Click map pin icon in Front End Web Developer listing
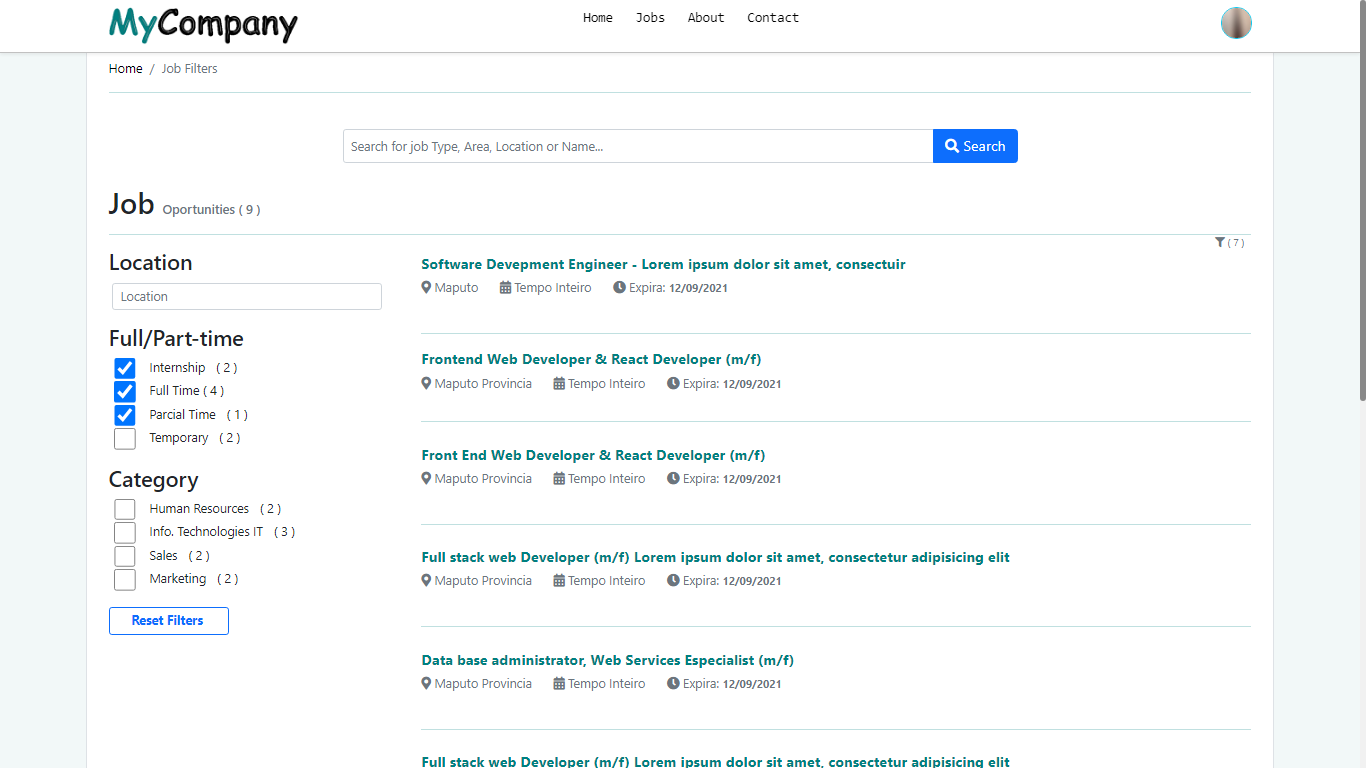Image resolution: width=1366 pixels, height=768 pixels. point(426,479)
